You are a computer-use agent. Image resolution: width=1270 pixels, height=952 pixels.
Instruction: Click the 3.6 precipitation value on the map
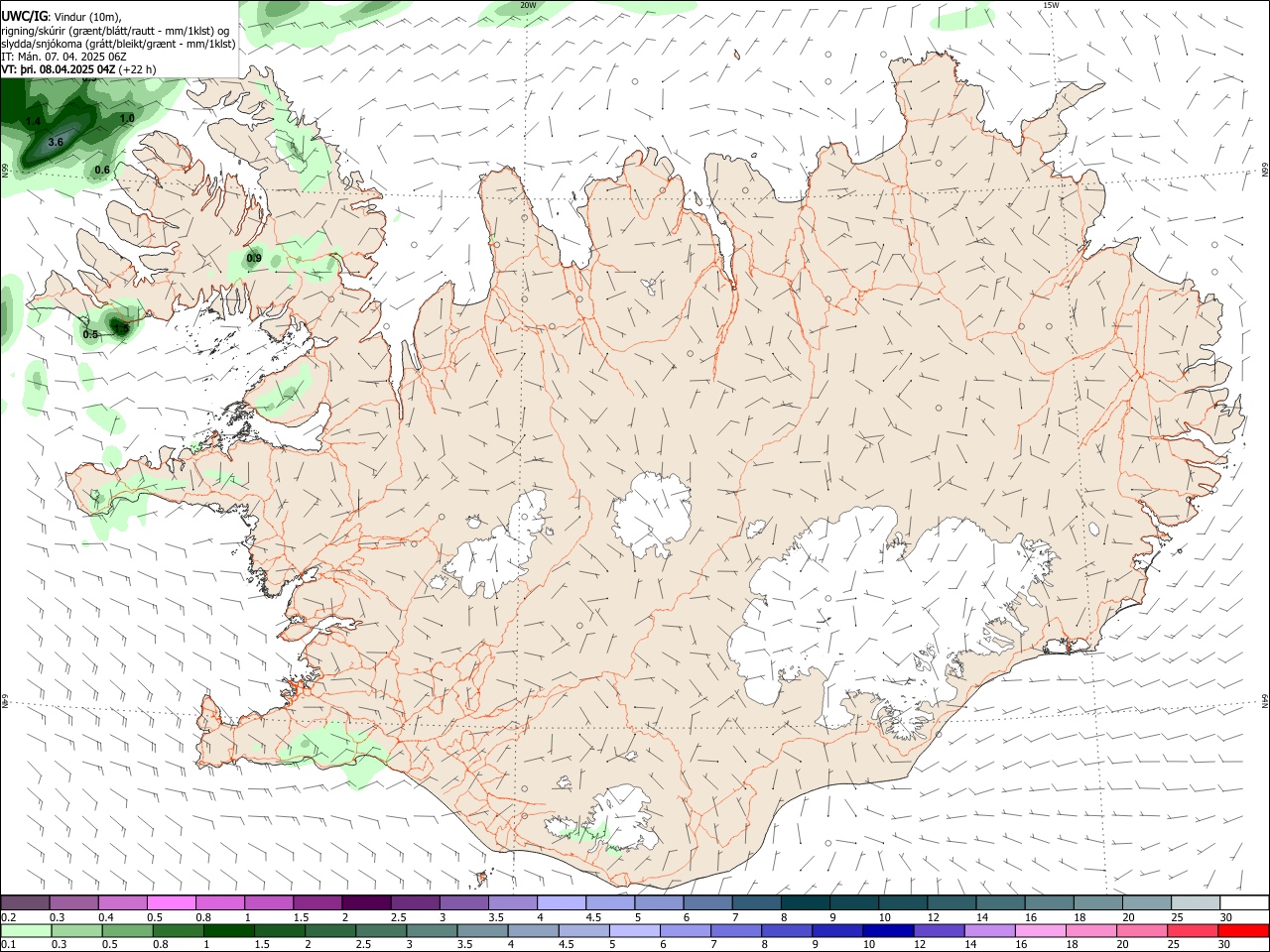point(56,143)
